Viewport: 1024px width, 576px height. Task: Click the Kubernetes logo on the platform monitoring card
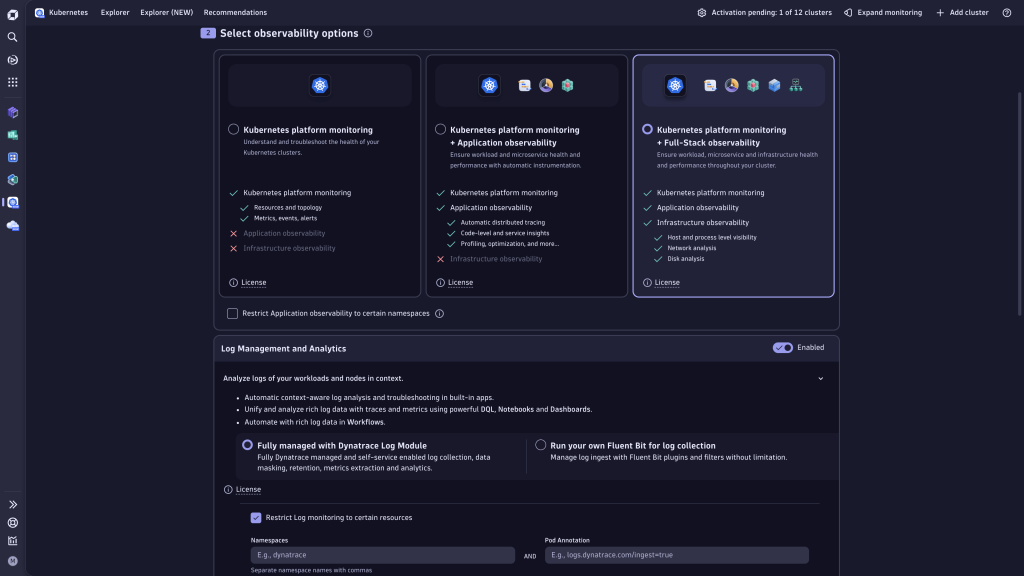[x=319, y=85]
